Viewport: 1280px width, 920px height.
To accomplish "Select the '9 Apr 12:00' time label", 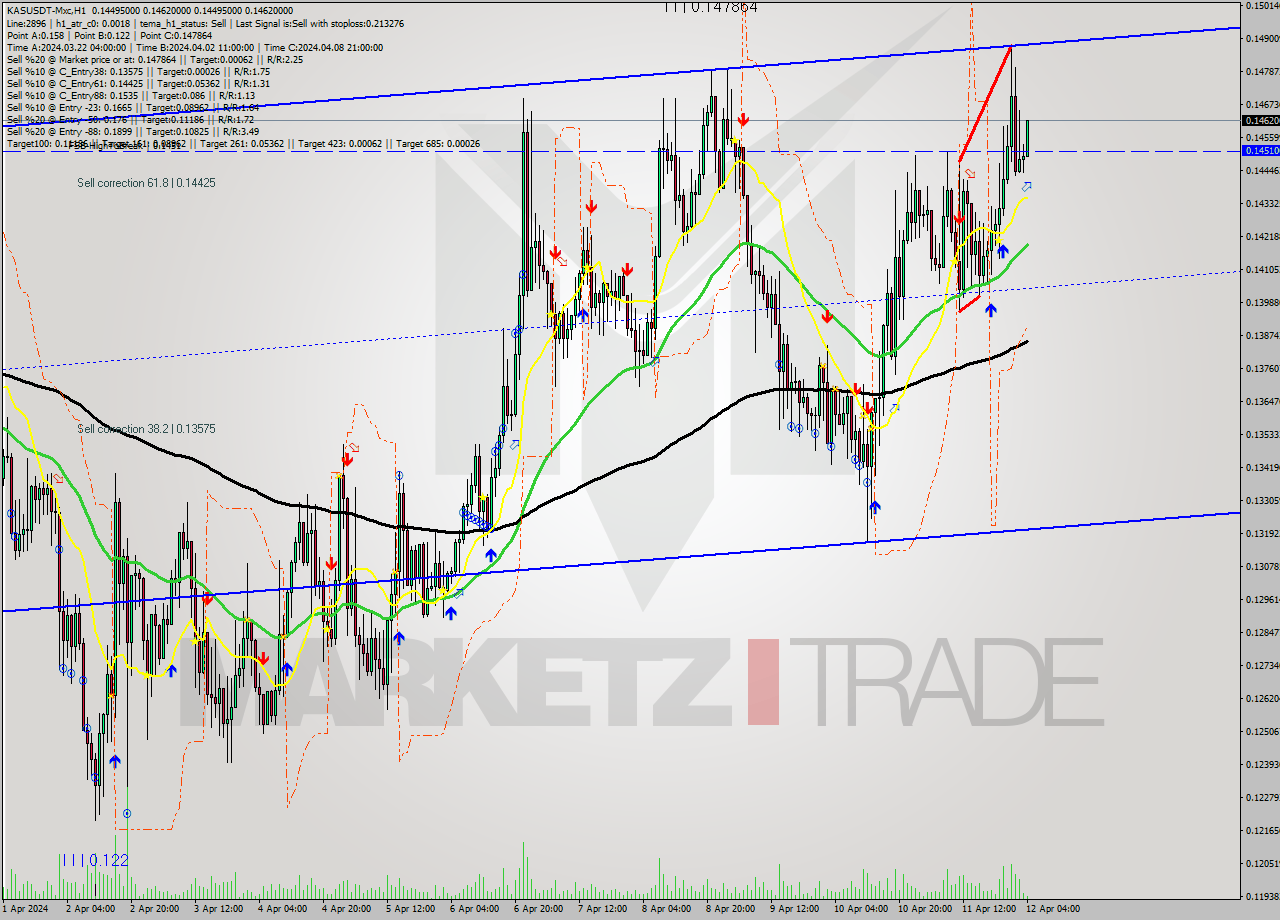I will pos(794,909).
